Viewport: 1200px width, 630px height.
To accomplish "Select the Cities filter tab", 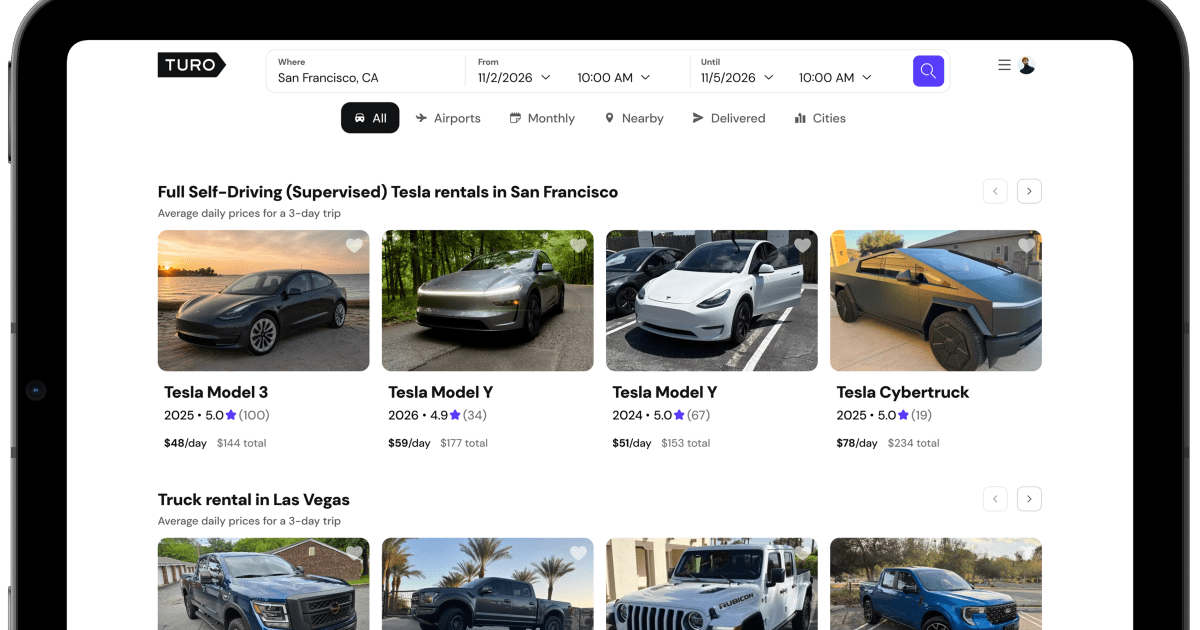I will coord(820,118).
